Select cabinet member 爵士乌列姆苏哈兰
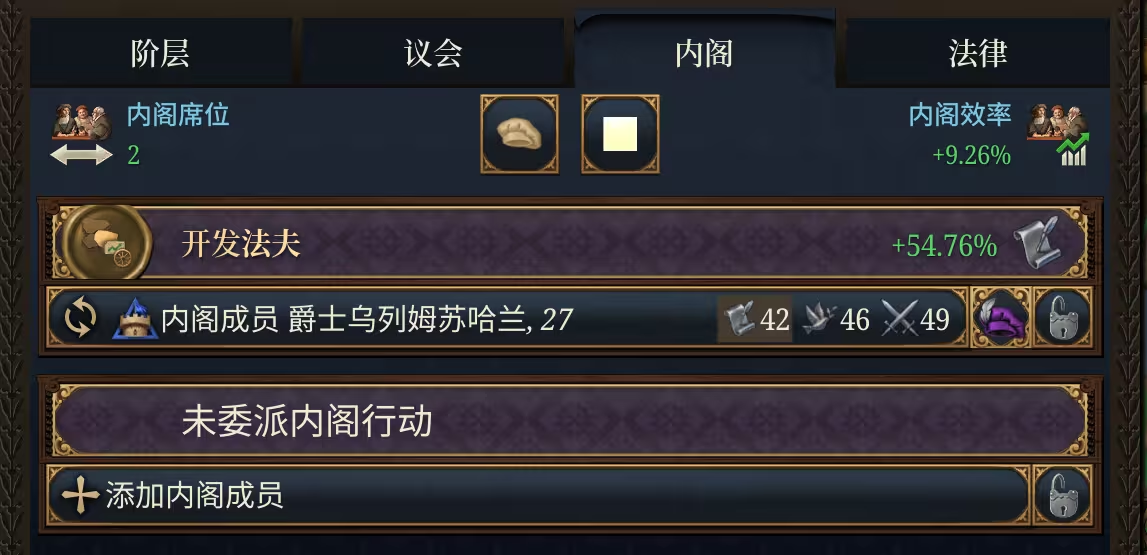The width and height of the screenshot is (1147, 555). pyautogui.click(x=420, y=320)
